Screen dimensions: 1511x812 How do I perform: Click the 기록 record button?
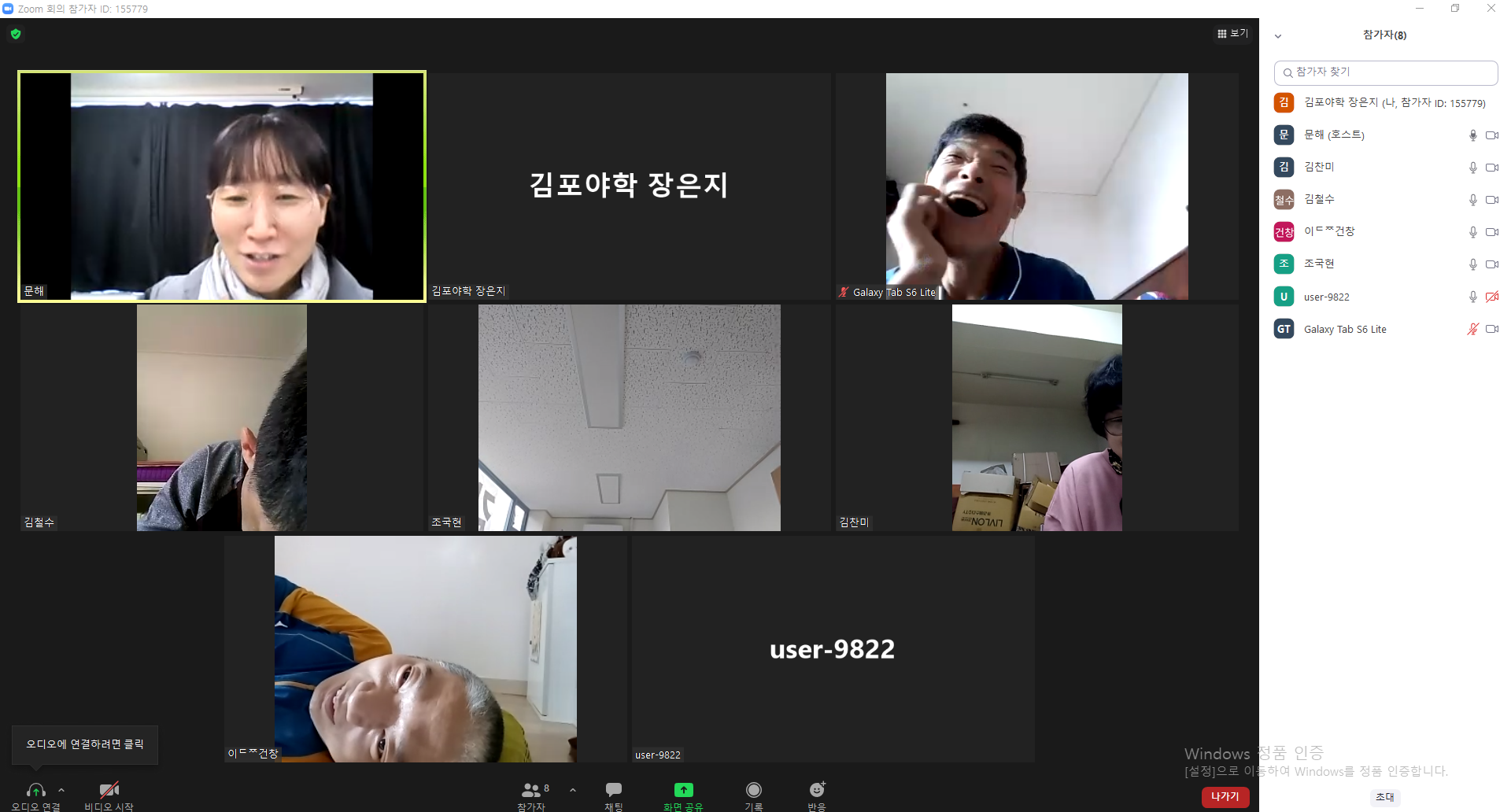point(754,795)
